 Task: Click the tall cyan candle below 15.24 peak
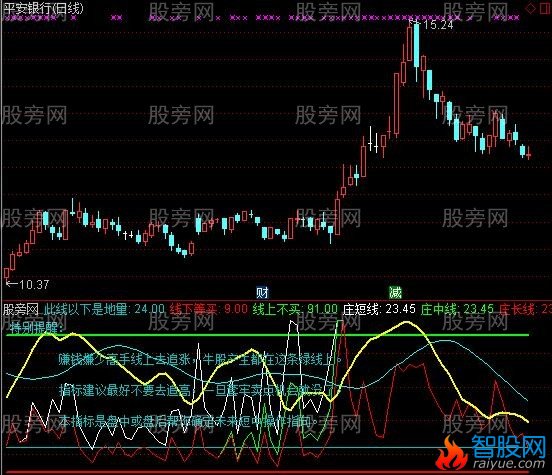416,45
